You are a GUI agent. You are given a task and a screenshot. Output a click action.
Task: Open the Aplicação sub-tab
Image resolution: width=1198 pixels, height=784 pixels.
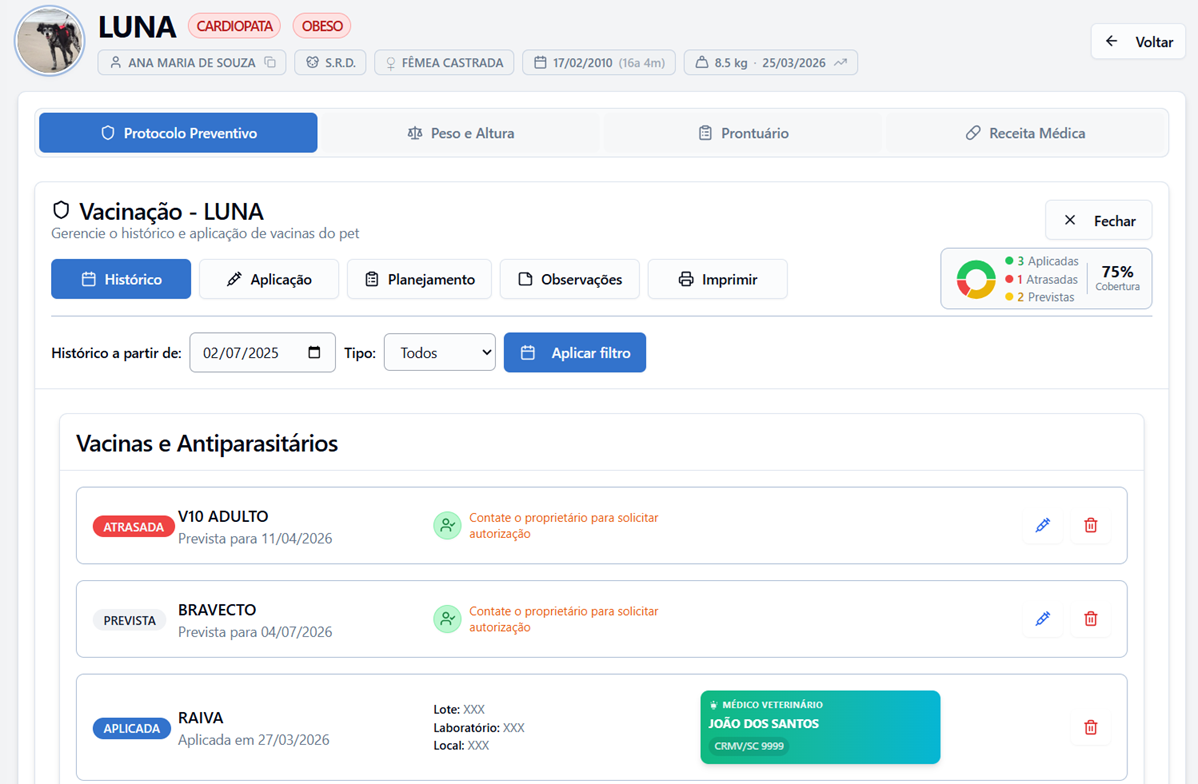click(x=269, y=279)
